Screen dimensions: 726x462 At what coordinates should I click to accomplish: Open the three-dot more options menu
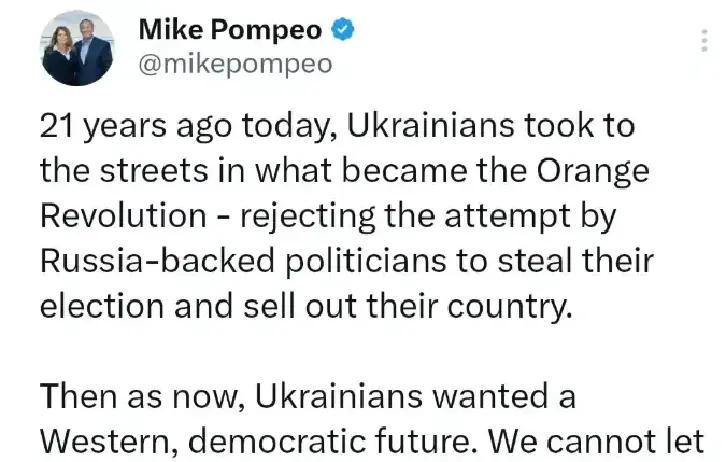[x=704, y=40]
